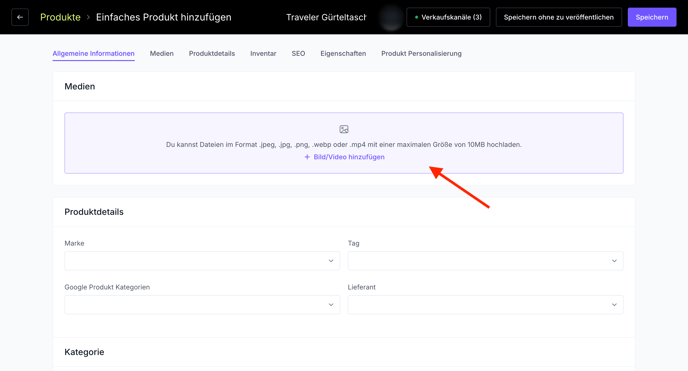Click the image upload icon
Image resolution: width=688 pixels, height=371 pixels.
tap(344, 129)
